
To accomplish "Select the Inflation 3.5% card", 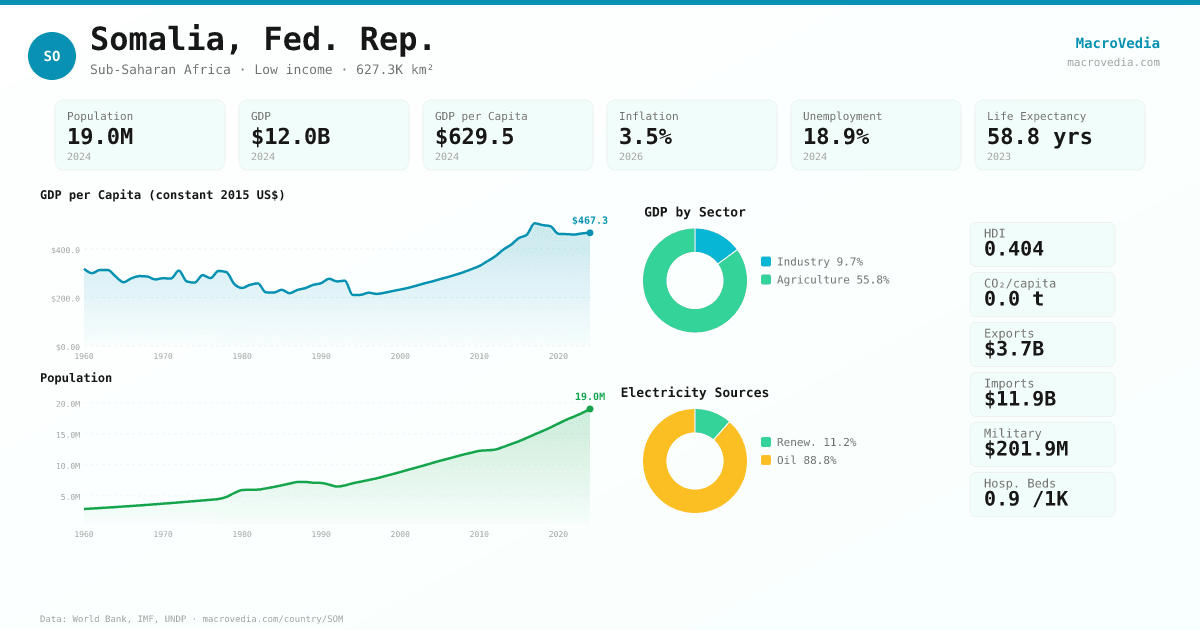I will [x=692, y=135].
